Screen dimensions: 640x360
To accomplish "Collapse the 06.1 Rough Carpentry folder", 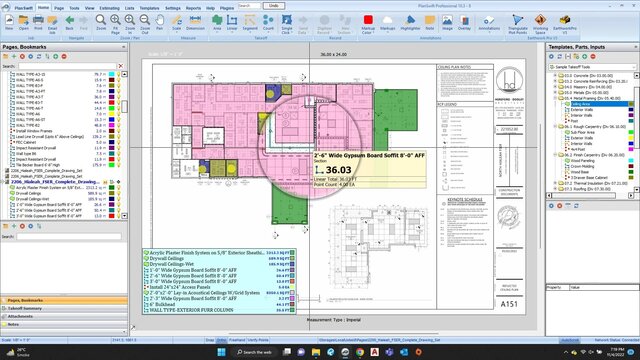I will tap(555, 127).
